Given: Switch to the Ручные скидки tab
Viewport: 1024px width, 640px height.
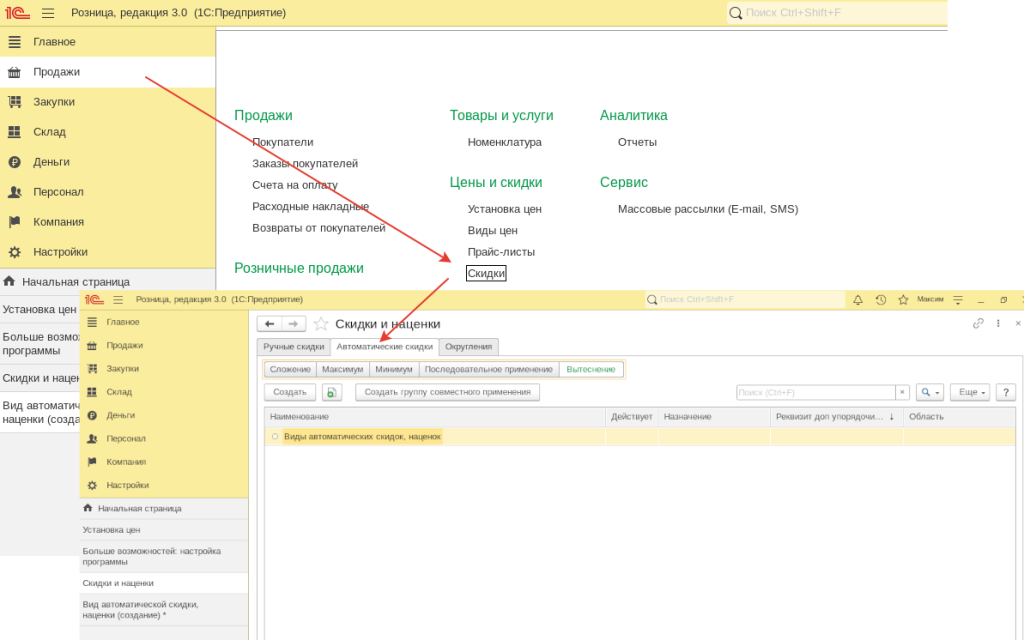Looking at the screenshot, I should (x=294, y=347).
